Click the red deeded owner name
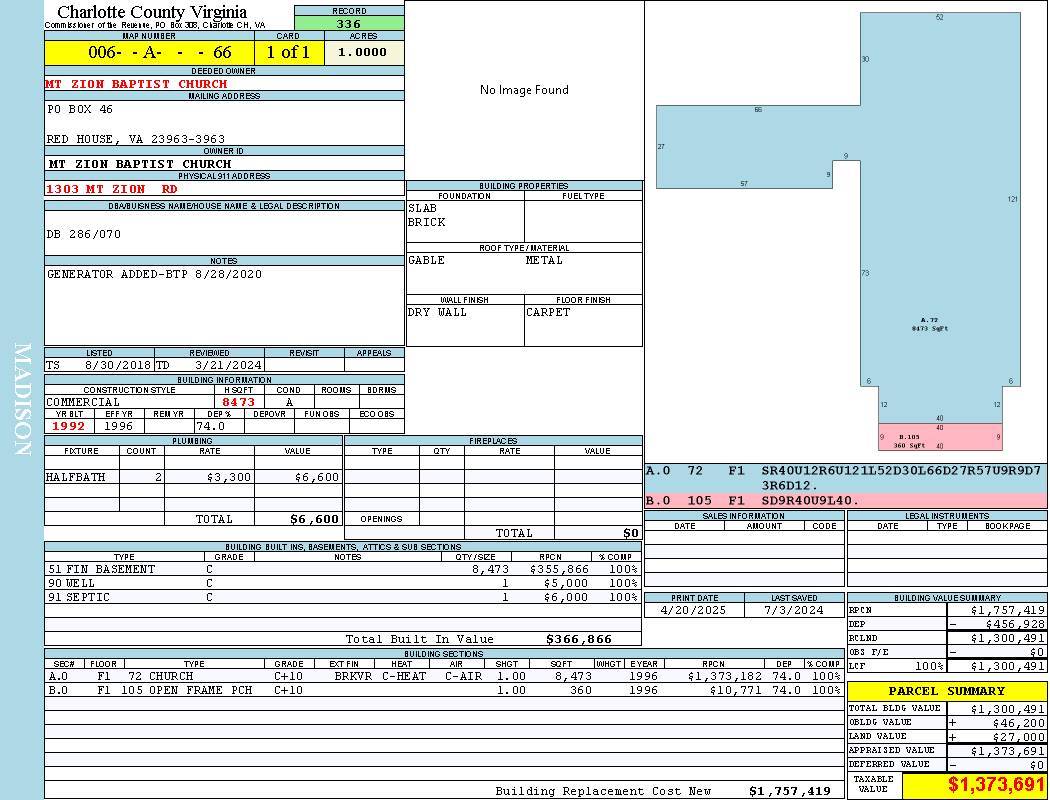1050x800 pixels. [136, 84]
